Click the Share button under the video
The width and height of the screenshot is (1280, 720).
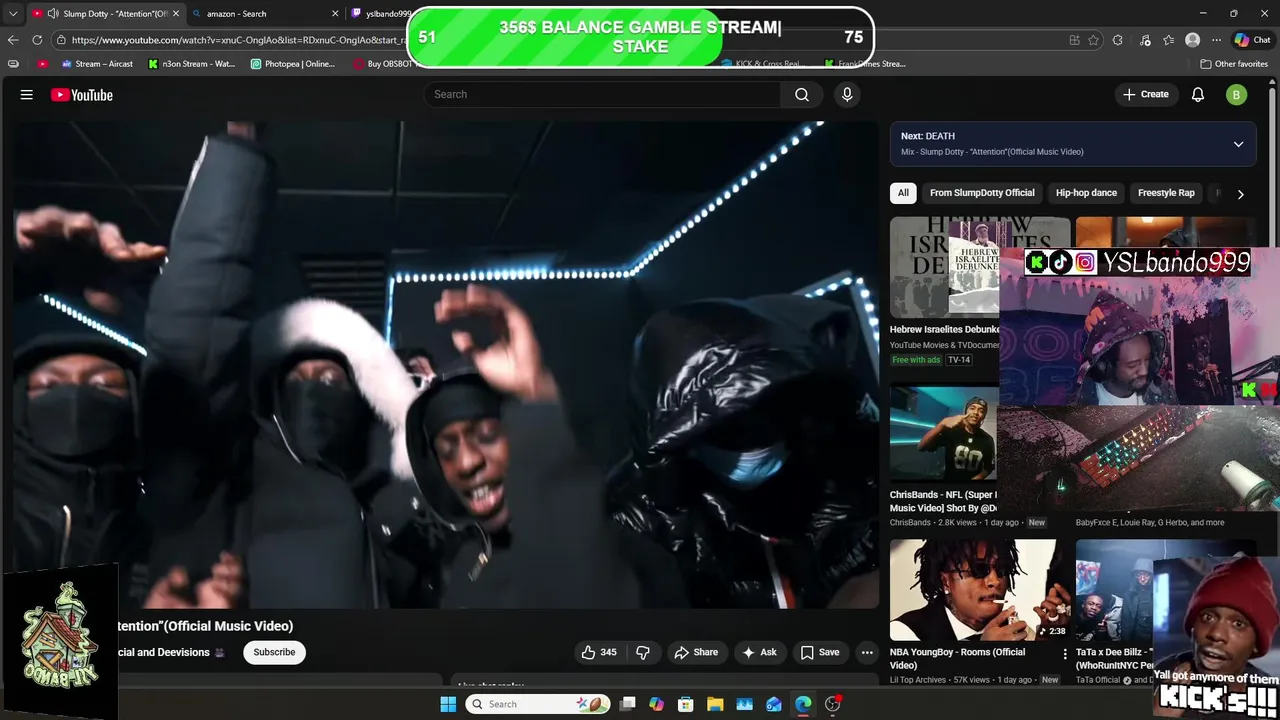[696, 652]
